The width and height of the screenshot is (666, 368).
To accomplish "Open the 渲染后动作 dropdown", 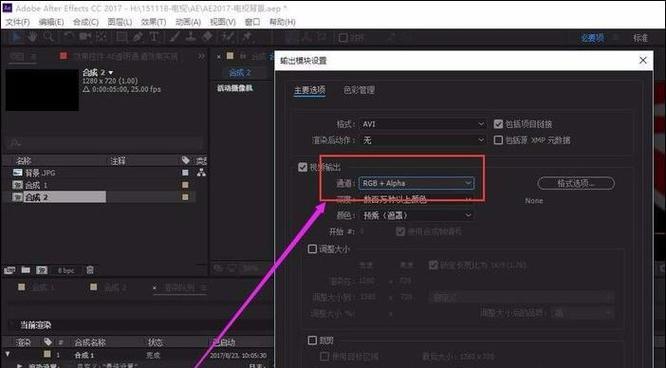I will 423,140.
